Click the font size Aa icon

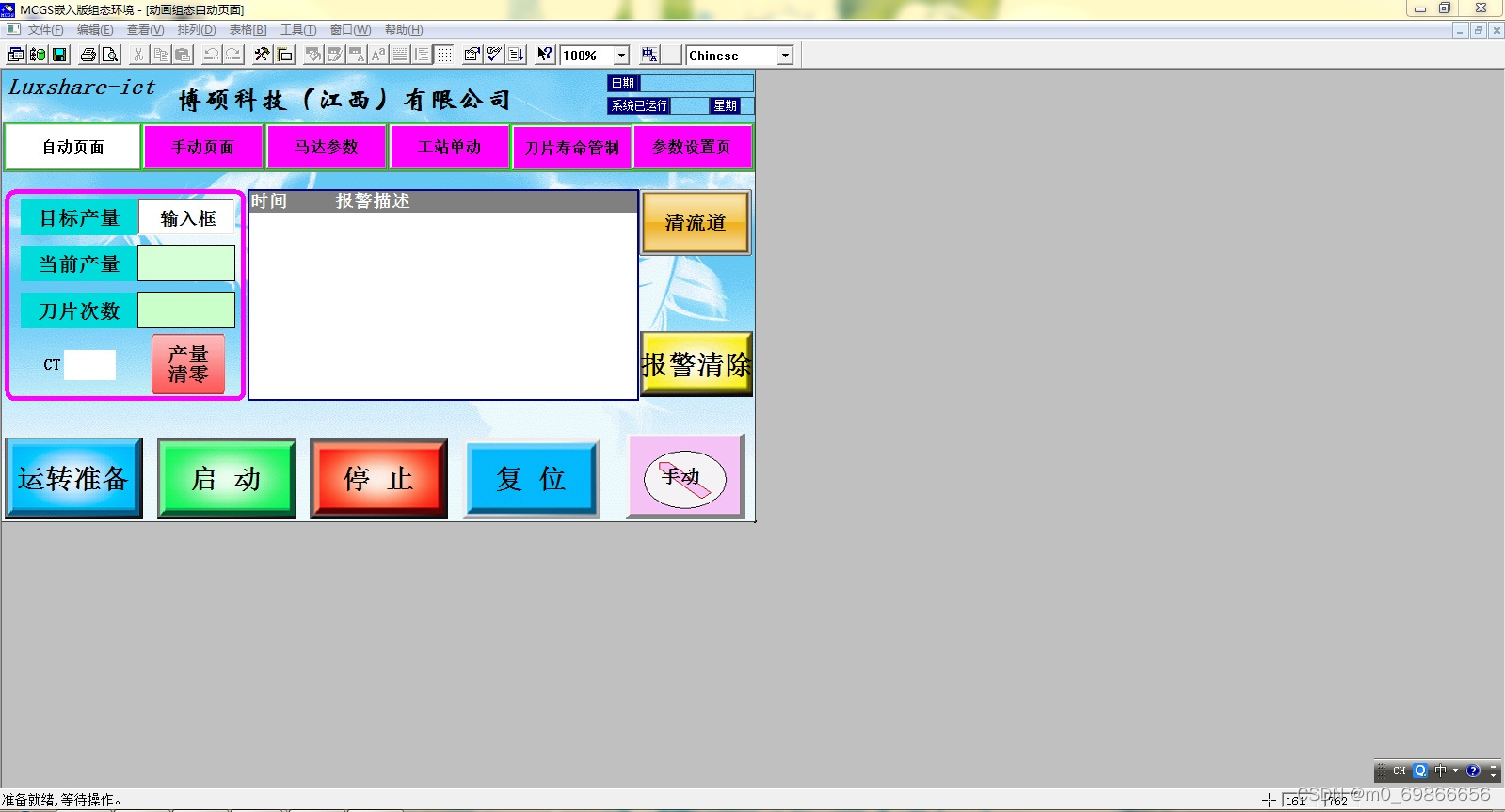[x=378, y=55]
